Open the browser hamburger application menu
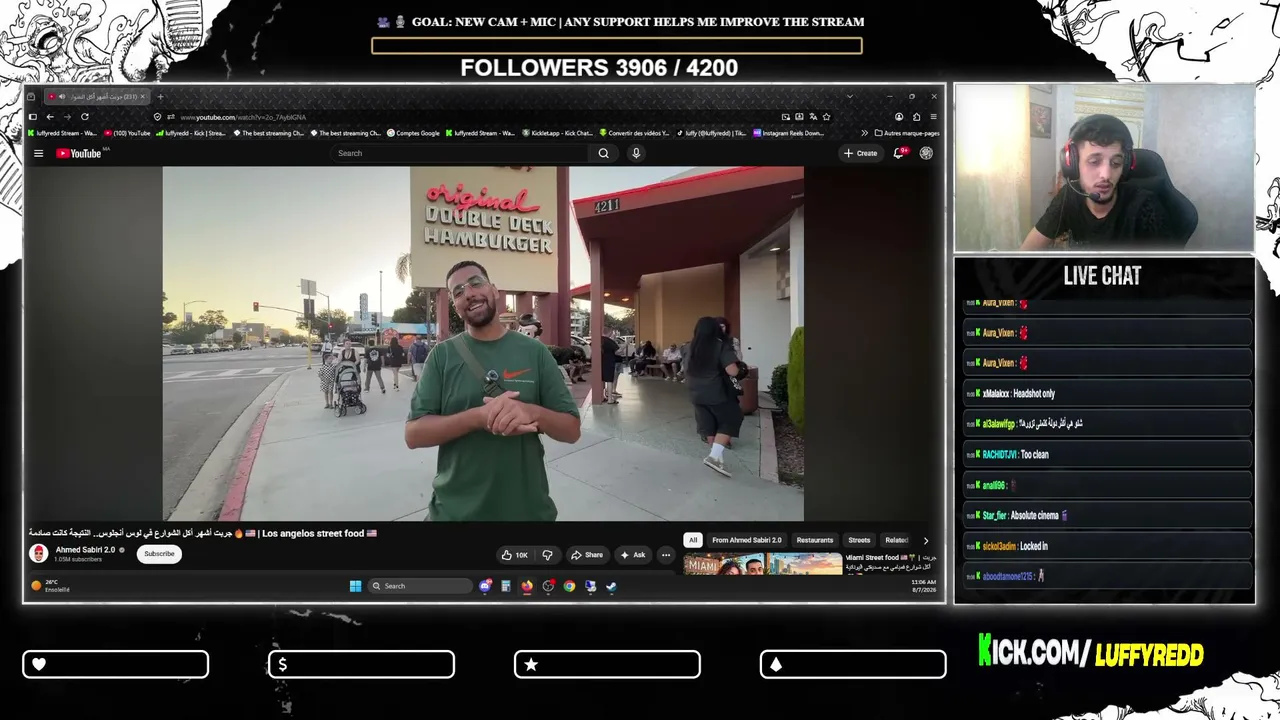 pos(933,117)
